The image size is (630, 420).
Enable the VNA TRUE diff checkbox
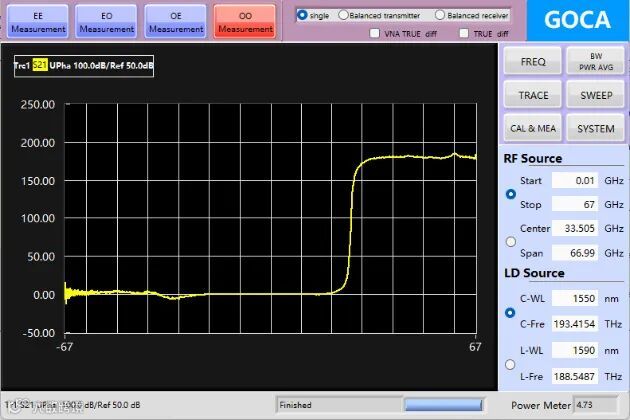[374, 33]
